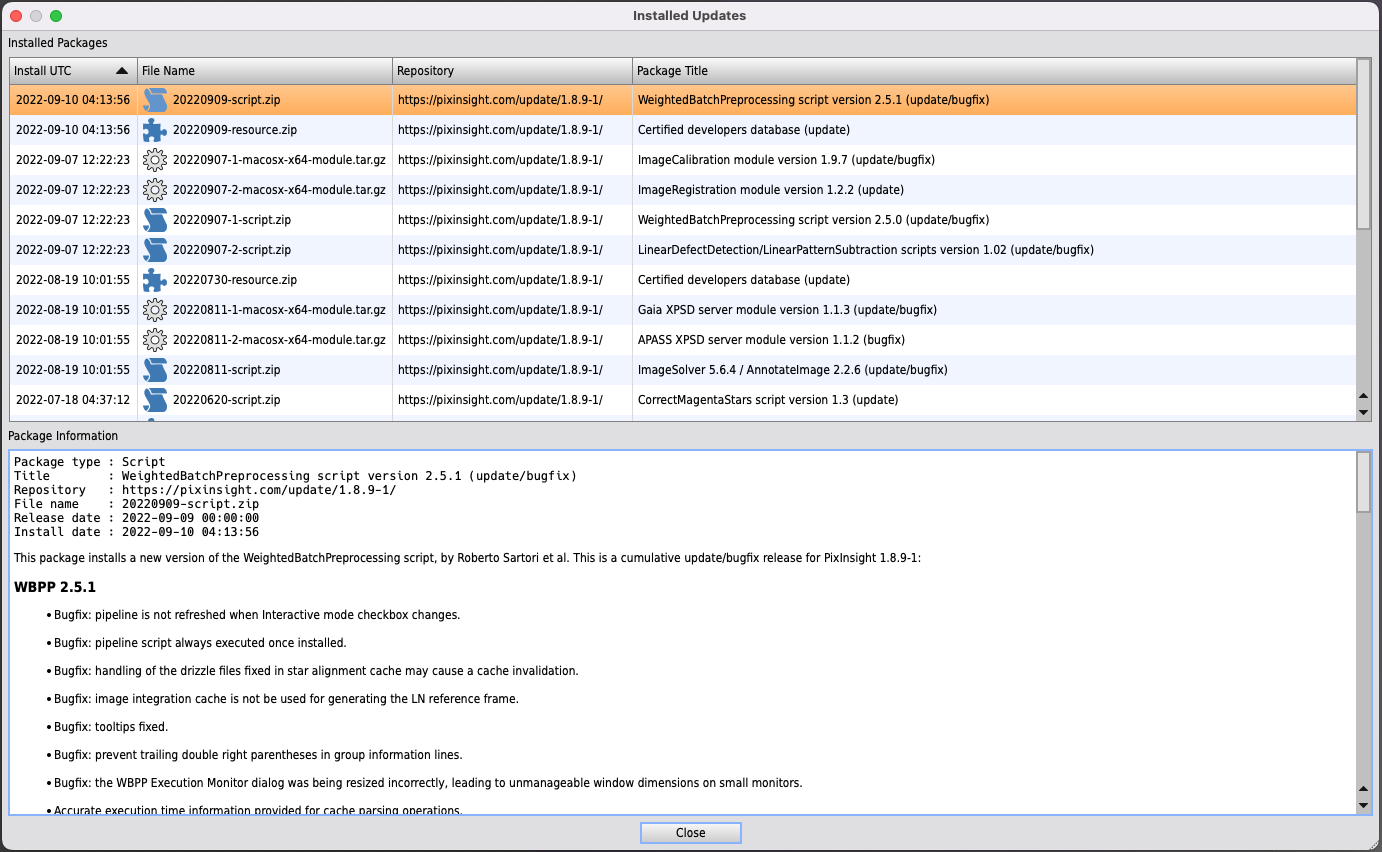
Task: Click the Package Title column header
Action: click(994, 71)
